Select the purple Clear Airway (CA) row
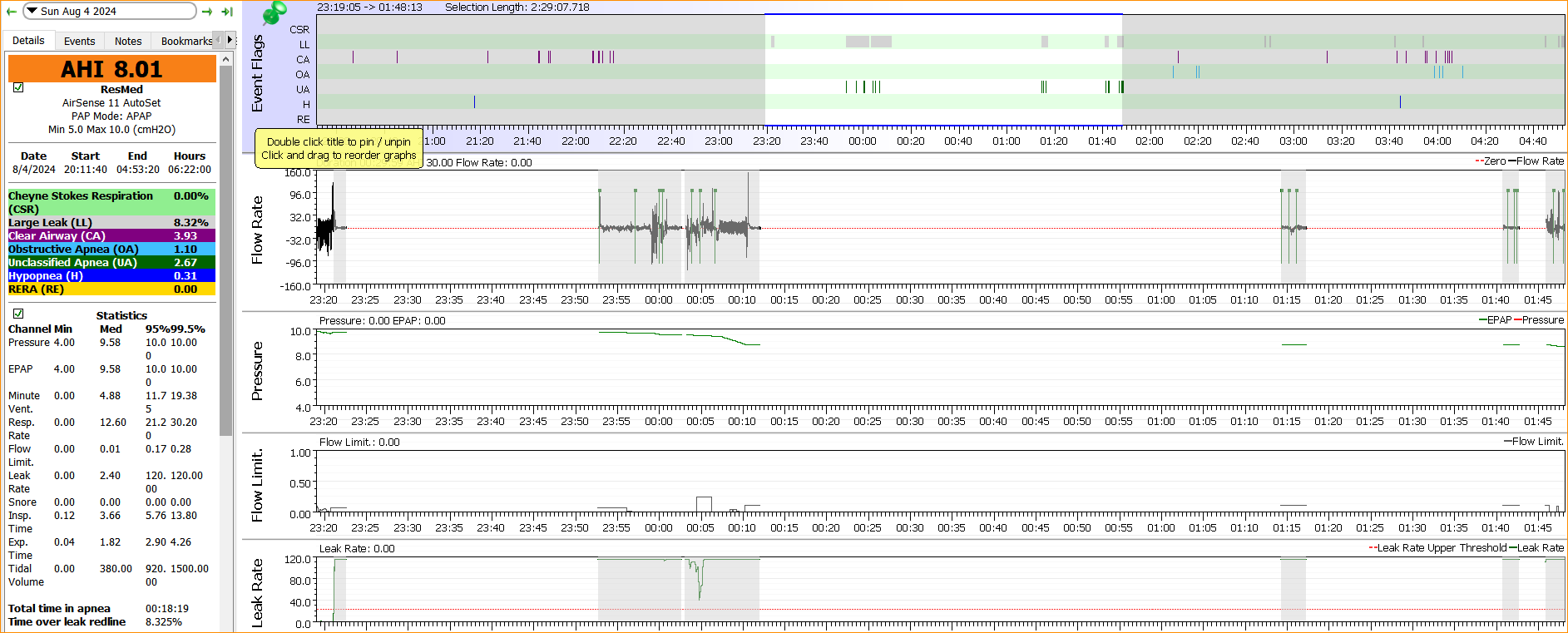Screen dimensions: 1568x633 (x=111, y=235)
